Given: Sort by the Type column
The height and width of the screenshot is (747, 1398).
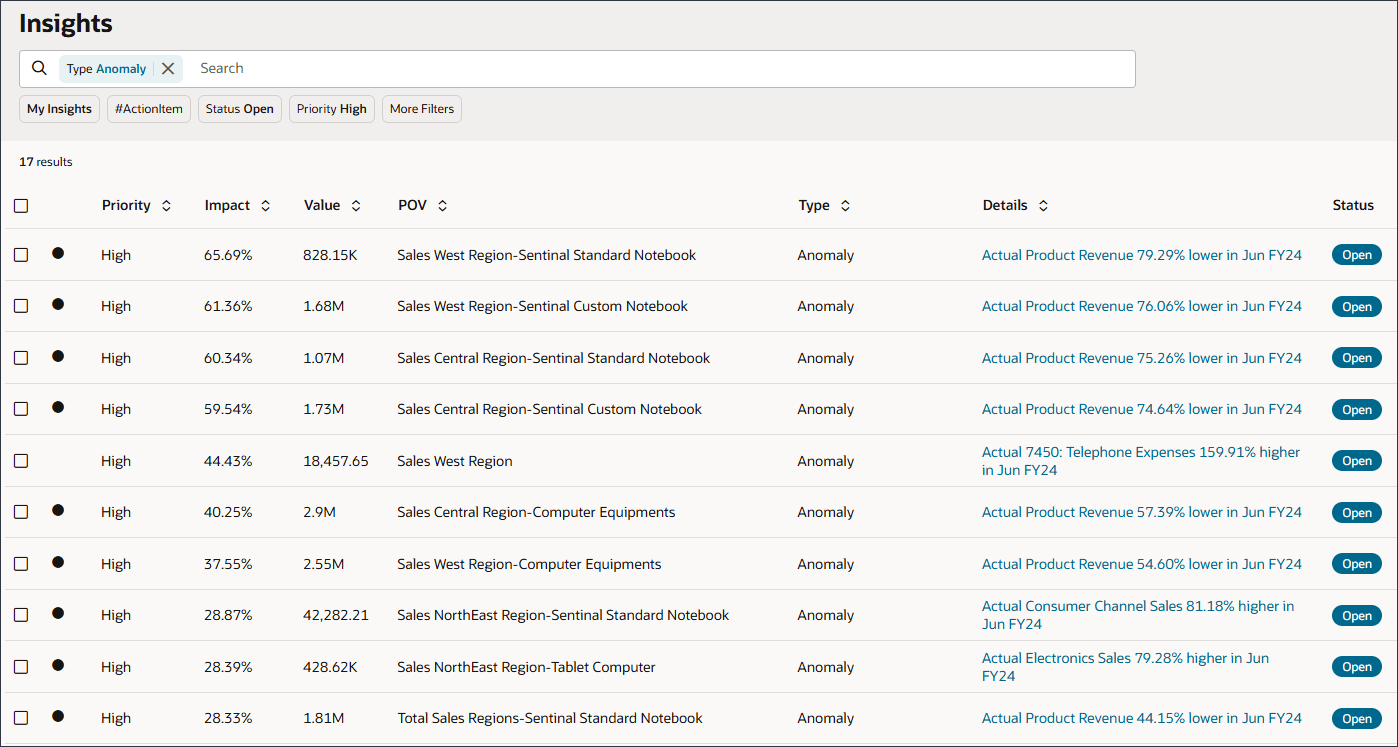Looking at the screenshot, I should click(845, 205).
